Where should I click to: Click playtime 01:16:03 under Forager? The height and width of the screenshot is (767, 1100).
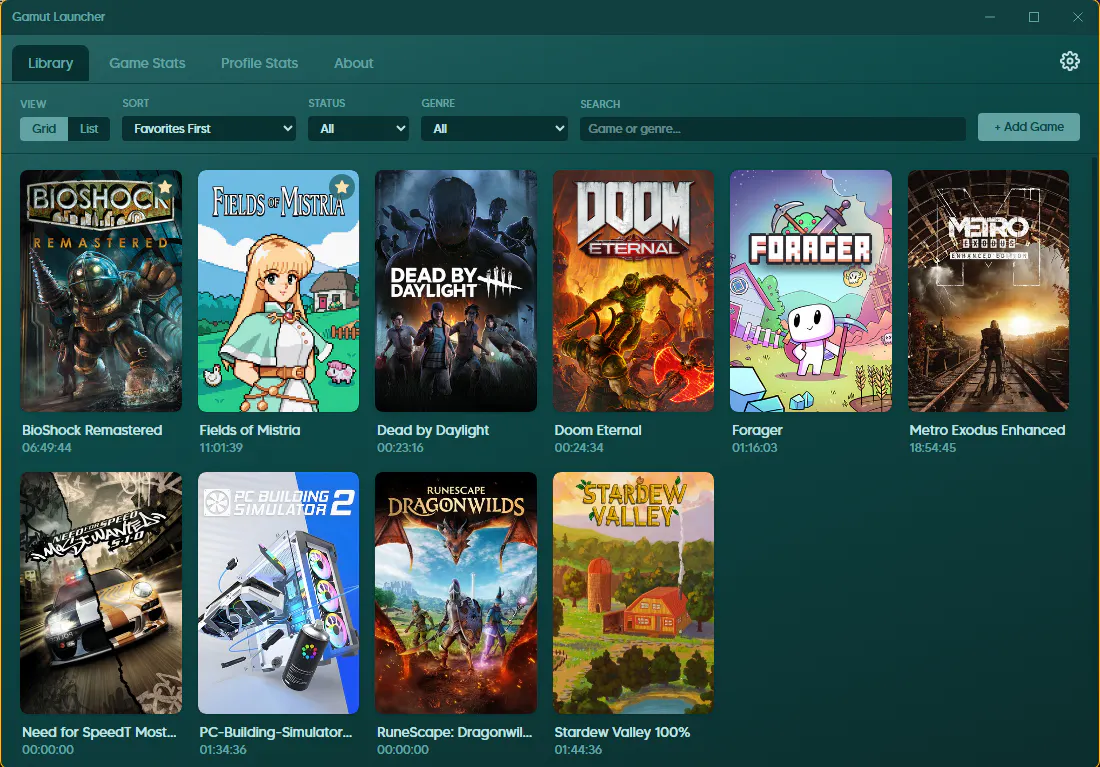tap(754, 448)
